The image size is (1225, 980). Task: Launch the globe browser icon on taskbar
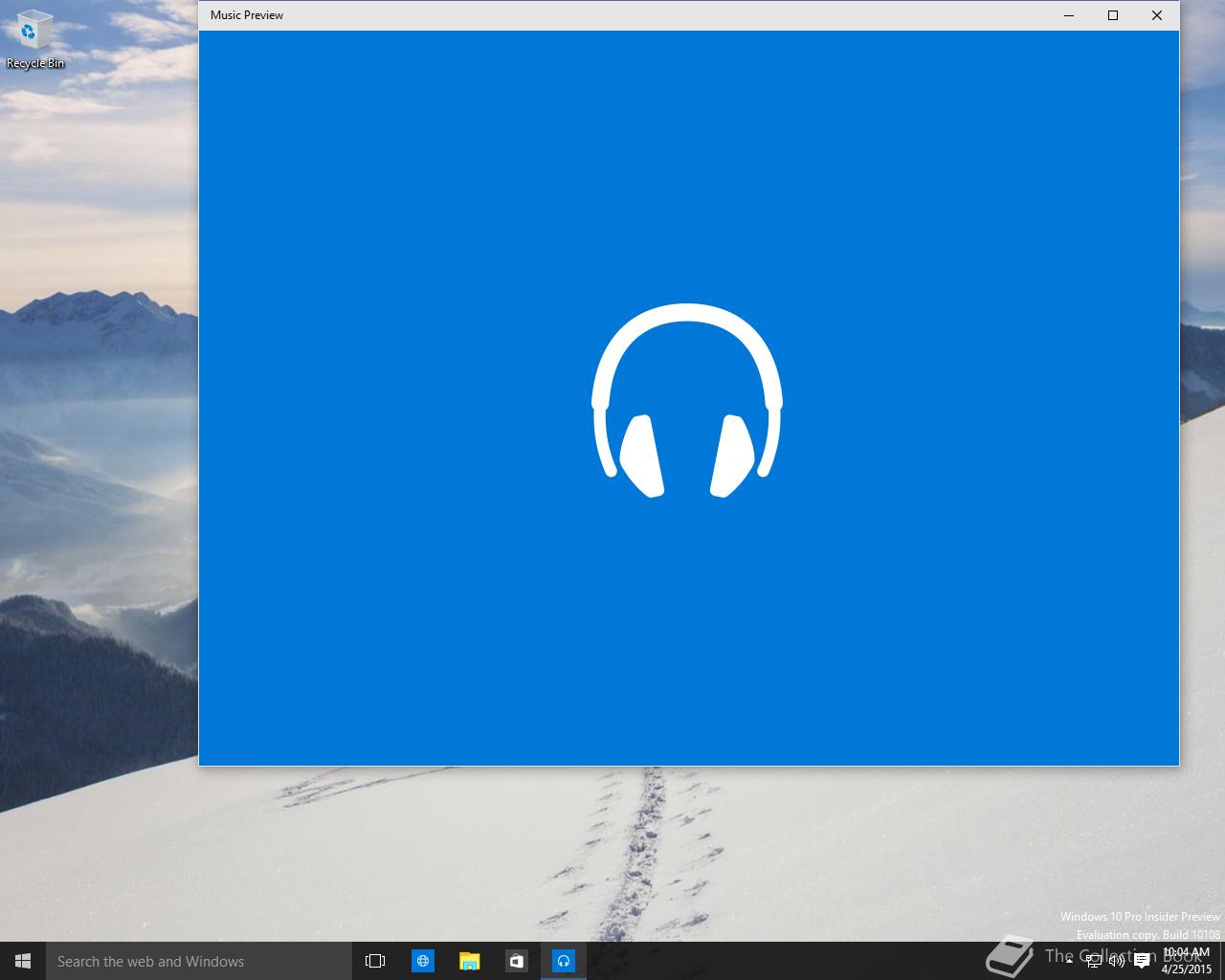click(x=422, y=961)
